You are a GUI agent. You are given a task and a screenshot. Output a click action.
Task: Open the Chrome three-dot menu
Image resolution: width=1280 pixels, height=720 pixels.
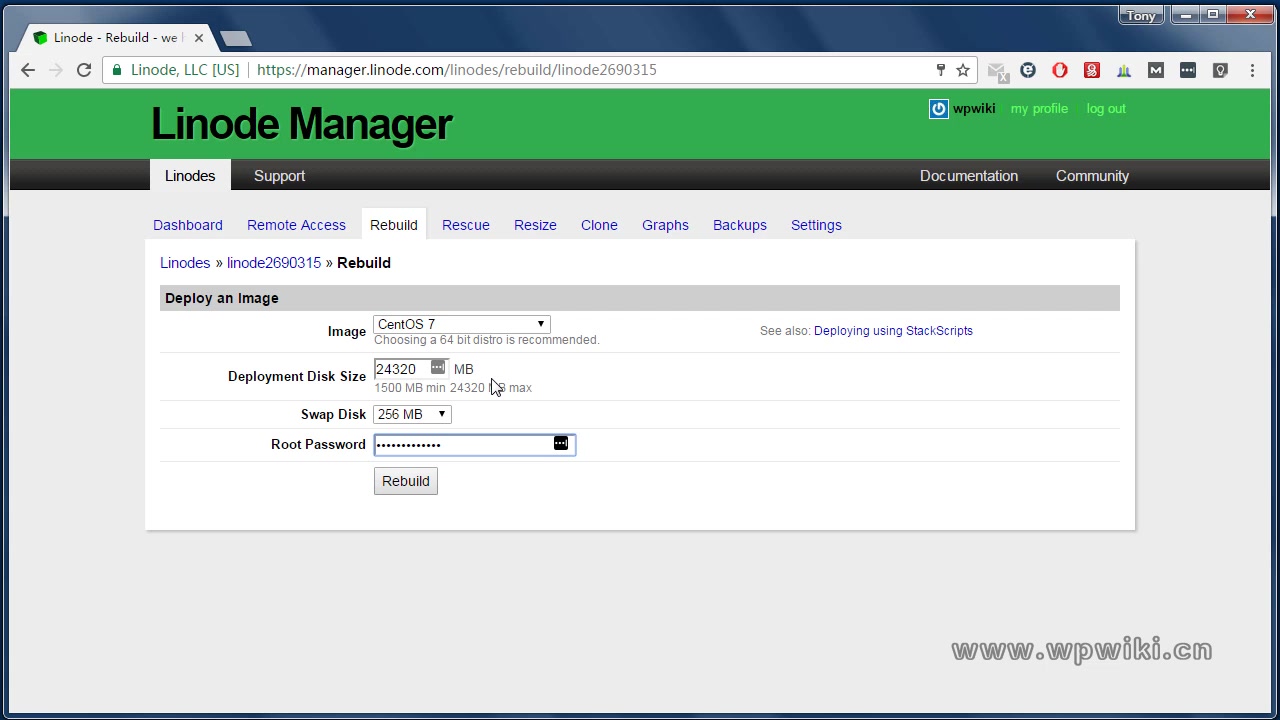[x=1252, y=70]
